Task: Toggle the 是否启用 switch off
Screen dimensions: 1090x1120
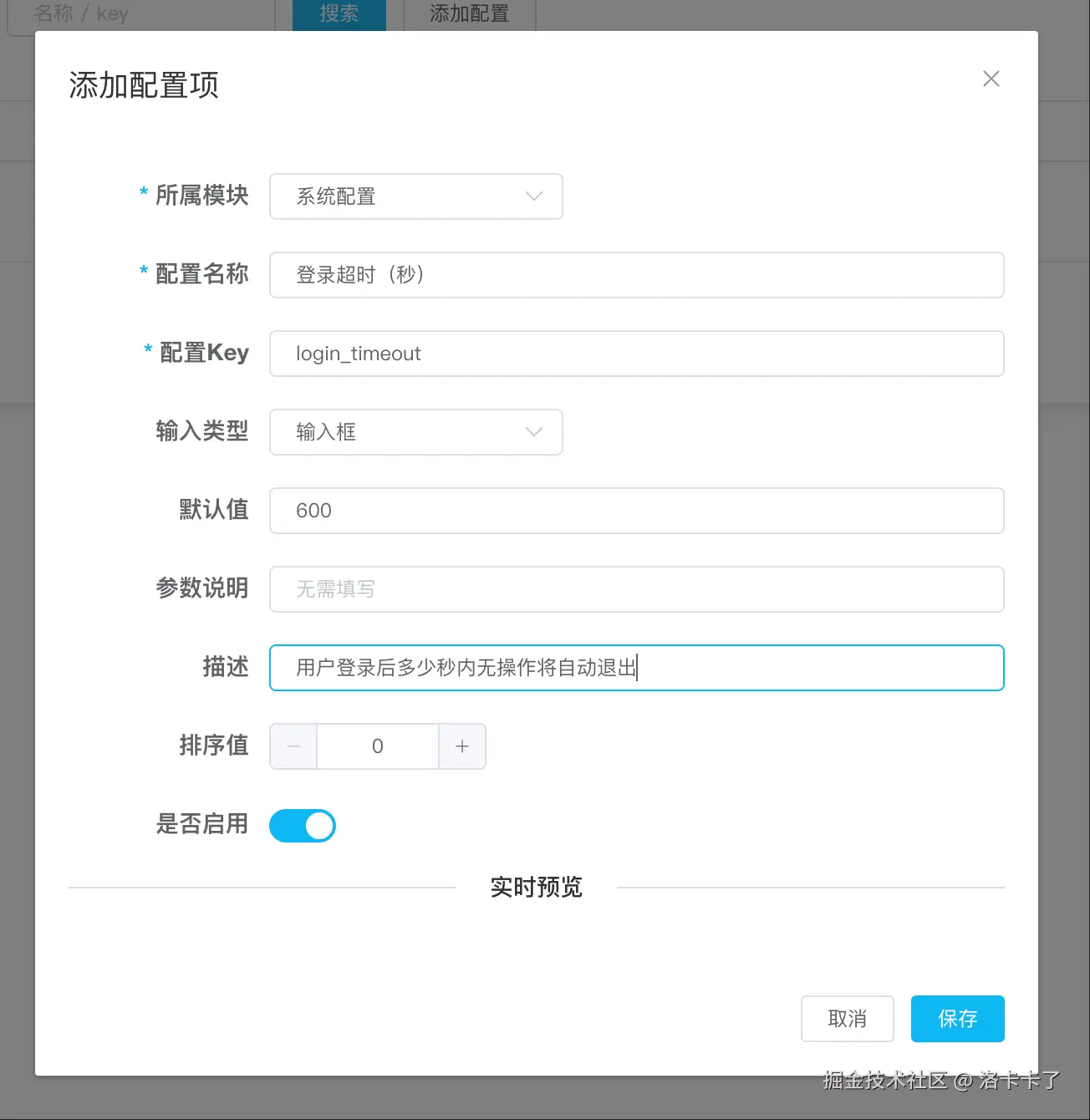Action: [x=303, y=826]
